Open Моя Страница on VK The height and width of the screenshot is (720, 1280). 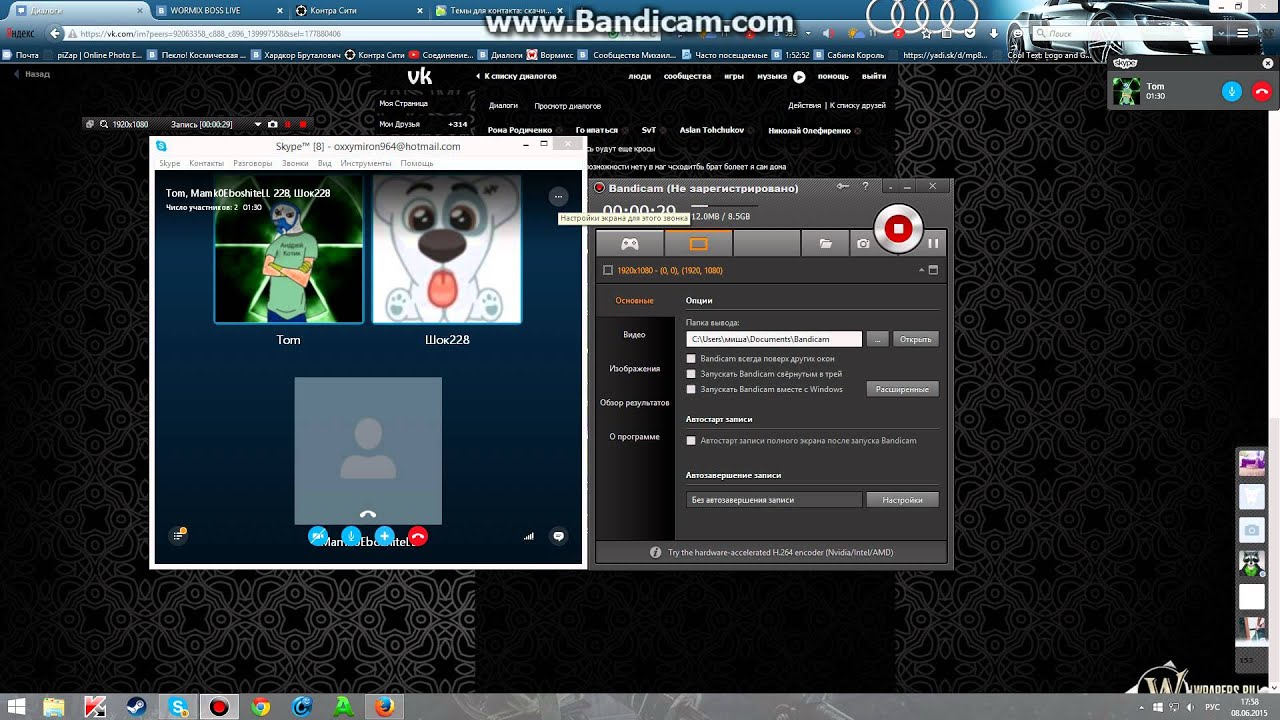(x=404, y=103)
